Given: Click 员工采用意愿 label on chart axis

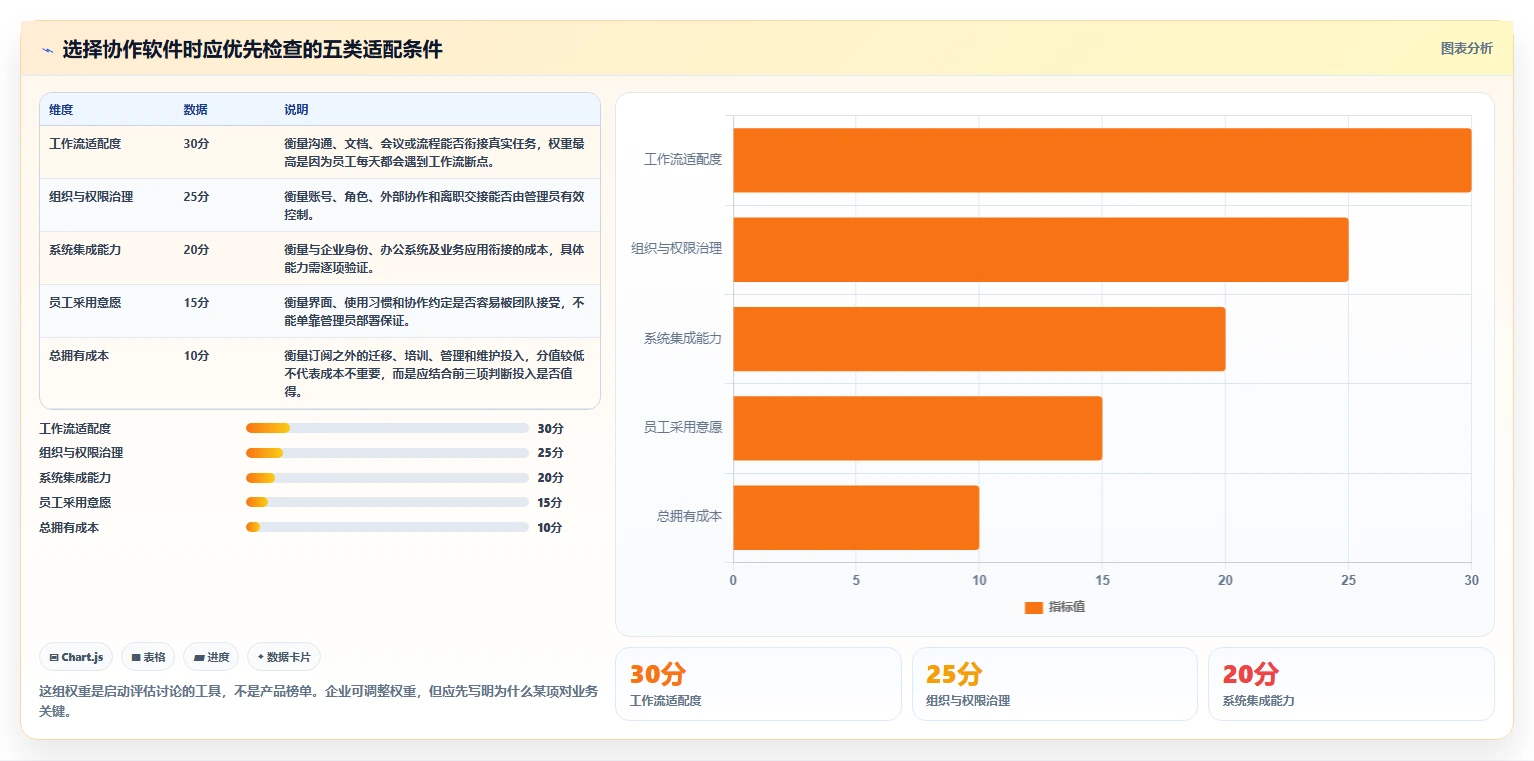Looking at the screenshot, I should coord(683,428).
